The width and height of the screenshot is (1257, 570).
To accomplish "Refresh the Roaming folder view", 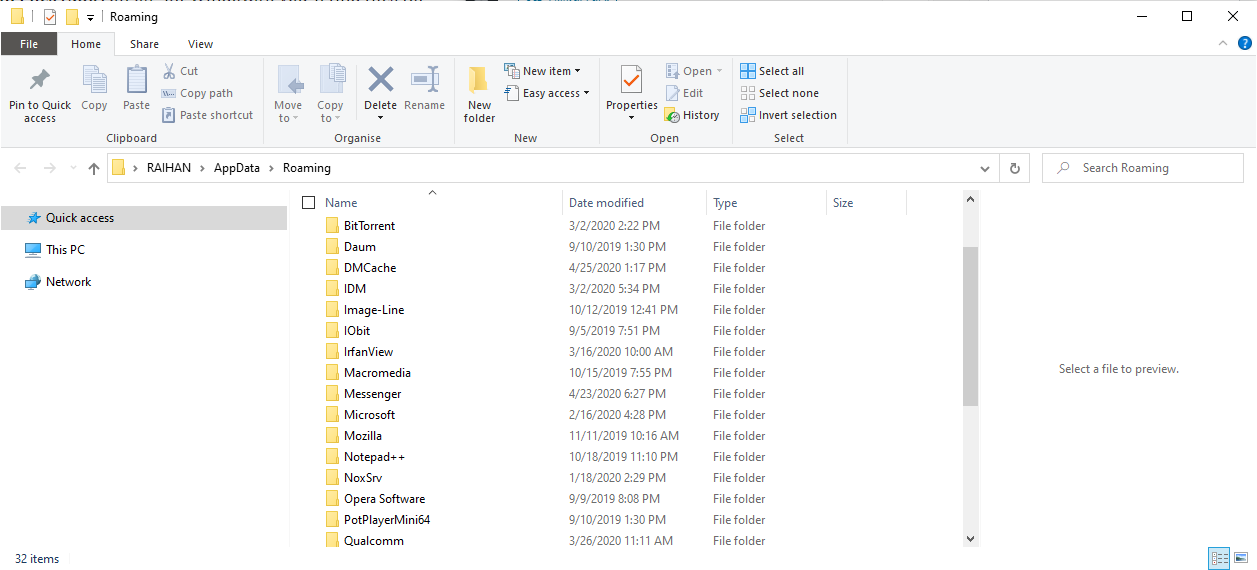I will (x=1014, y=168).
